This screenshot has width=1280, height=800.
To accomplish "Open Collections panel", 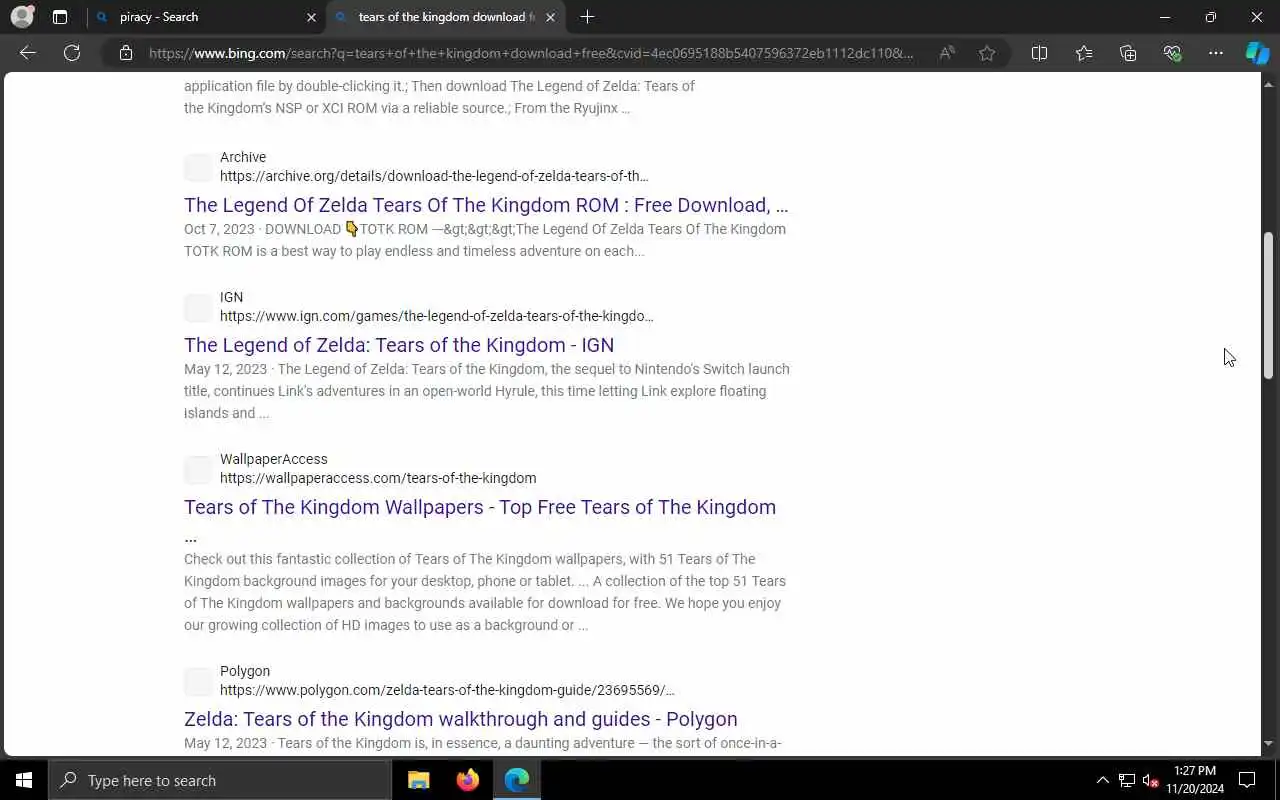I will click(1128, 53).
